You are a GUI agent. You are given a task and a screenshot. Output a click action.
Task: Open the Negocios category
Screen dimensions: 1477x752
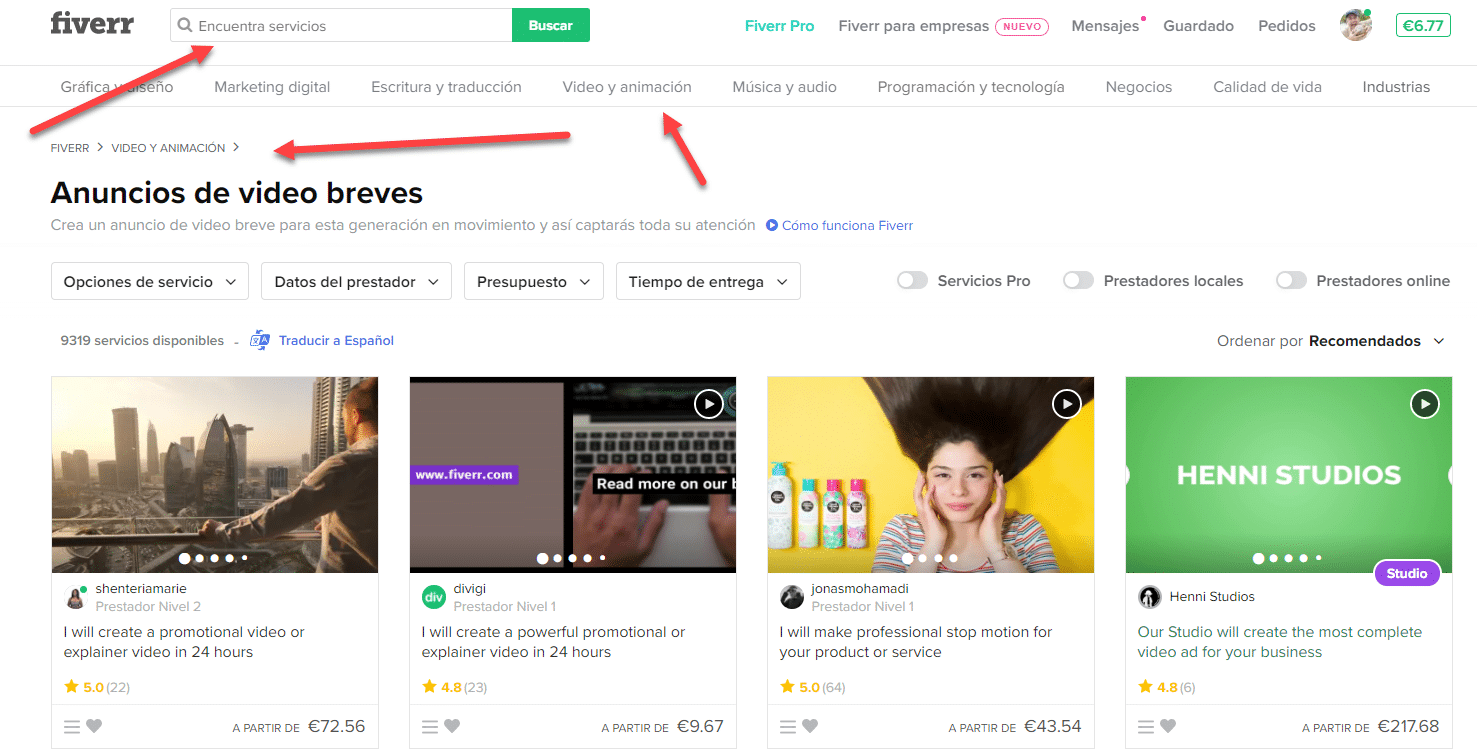(1139, 87)
